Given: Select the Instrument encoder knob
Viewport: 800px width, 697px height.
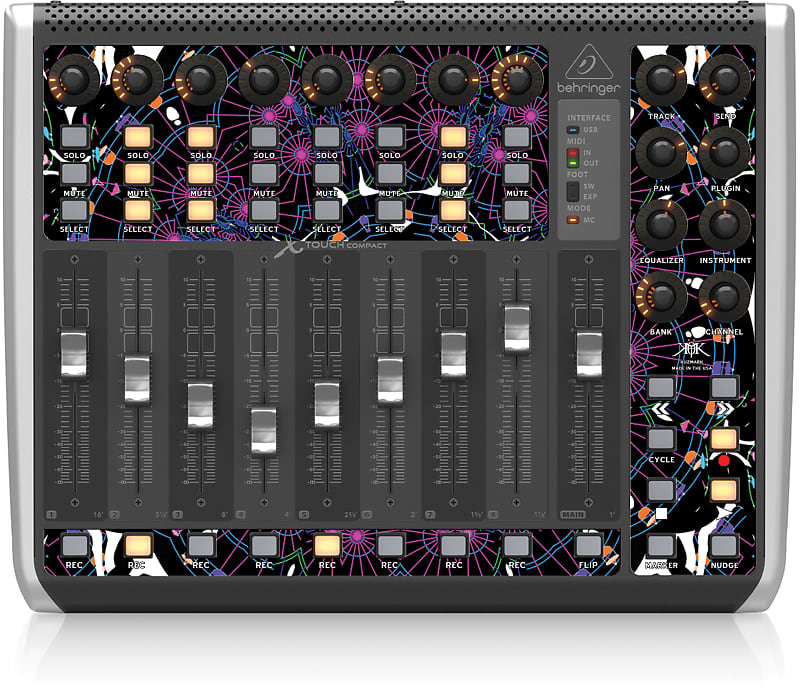Looking at the screenshot, I should (724, 222).
